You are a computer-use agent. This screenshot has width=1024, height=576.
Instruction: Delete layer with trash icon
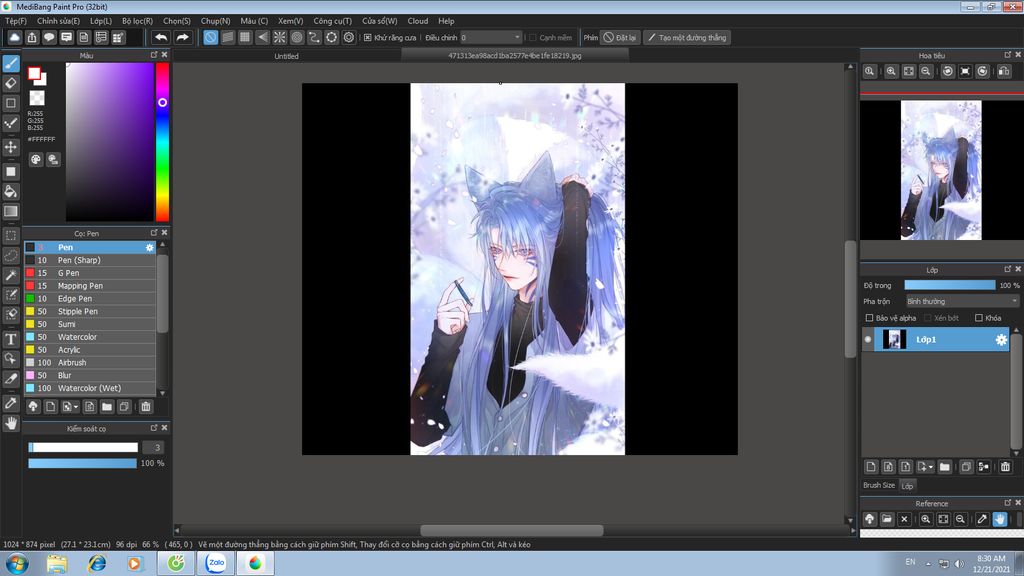pyautogui.click(x=1005, y=466)
